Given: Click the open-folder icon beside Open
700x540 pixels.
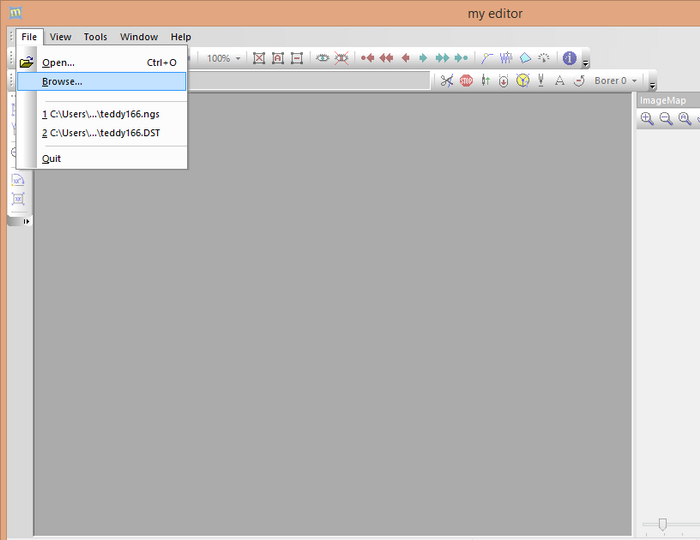Looking at the screenshot, I should click(27, 62).
